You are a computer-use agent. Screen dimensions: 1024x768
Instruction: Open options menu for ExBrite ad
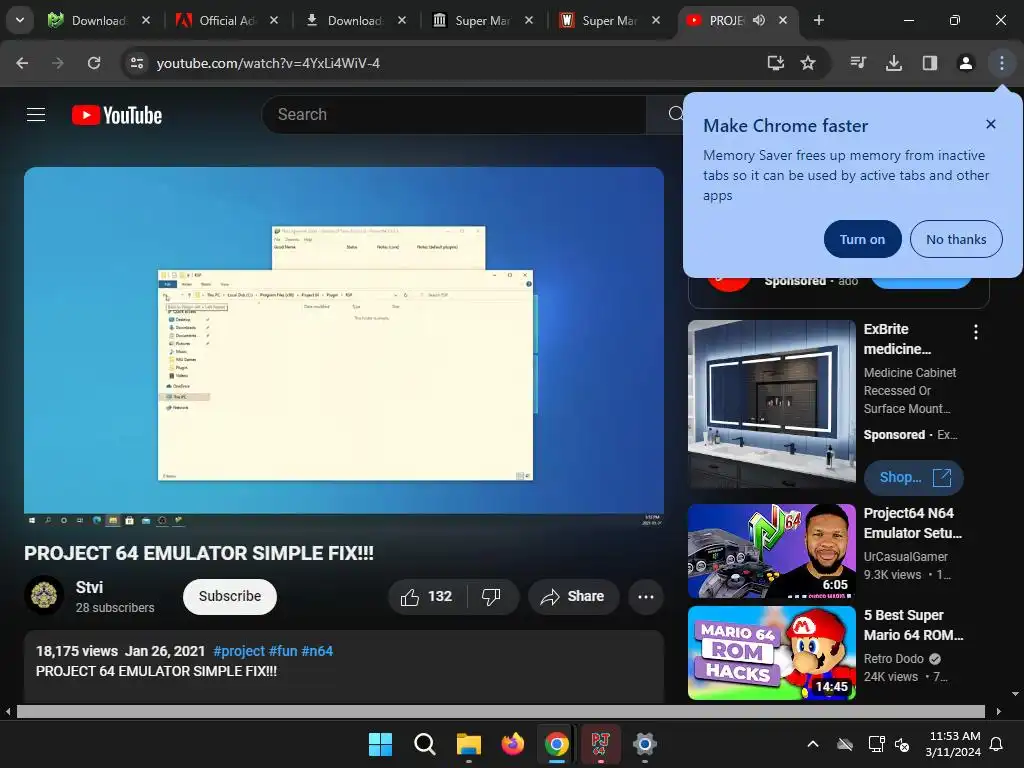tap(976, 332)
